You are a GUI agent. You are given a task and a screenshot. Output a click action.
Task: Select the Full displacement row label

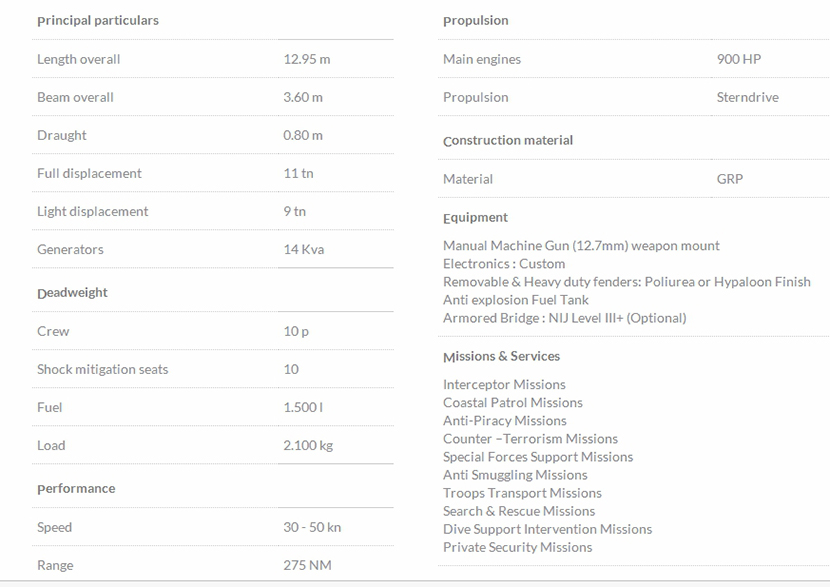89,174
